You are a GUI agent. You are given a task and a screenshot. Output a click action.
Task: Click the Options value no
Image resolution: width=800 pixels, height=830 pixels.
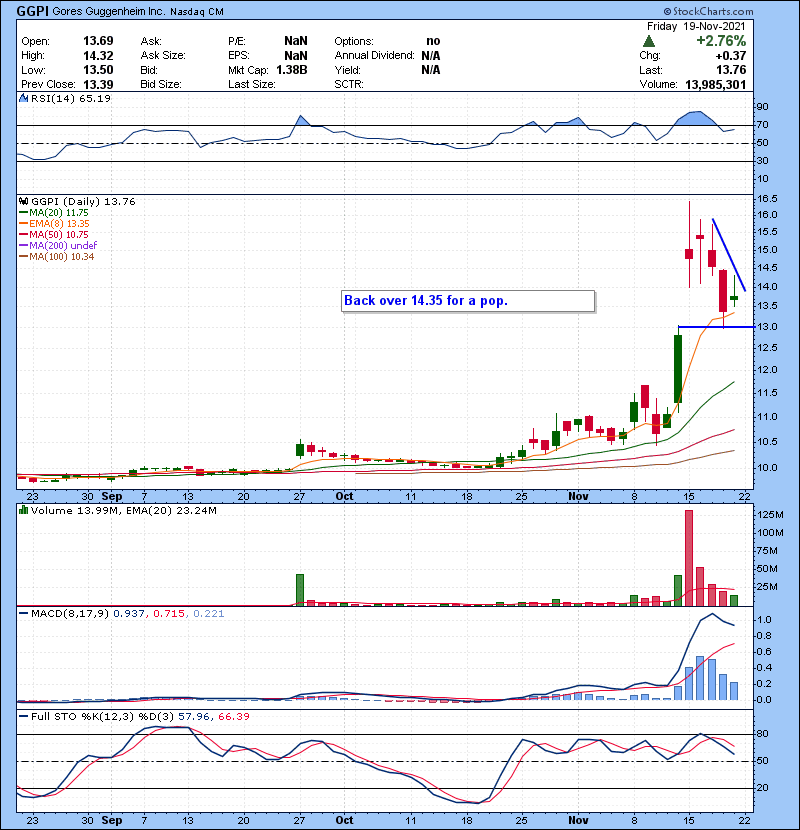tap(433, 41)
